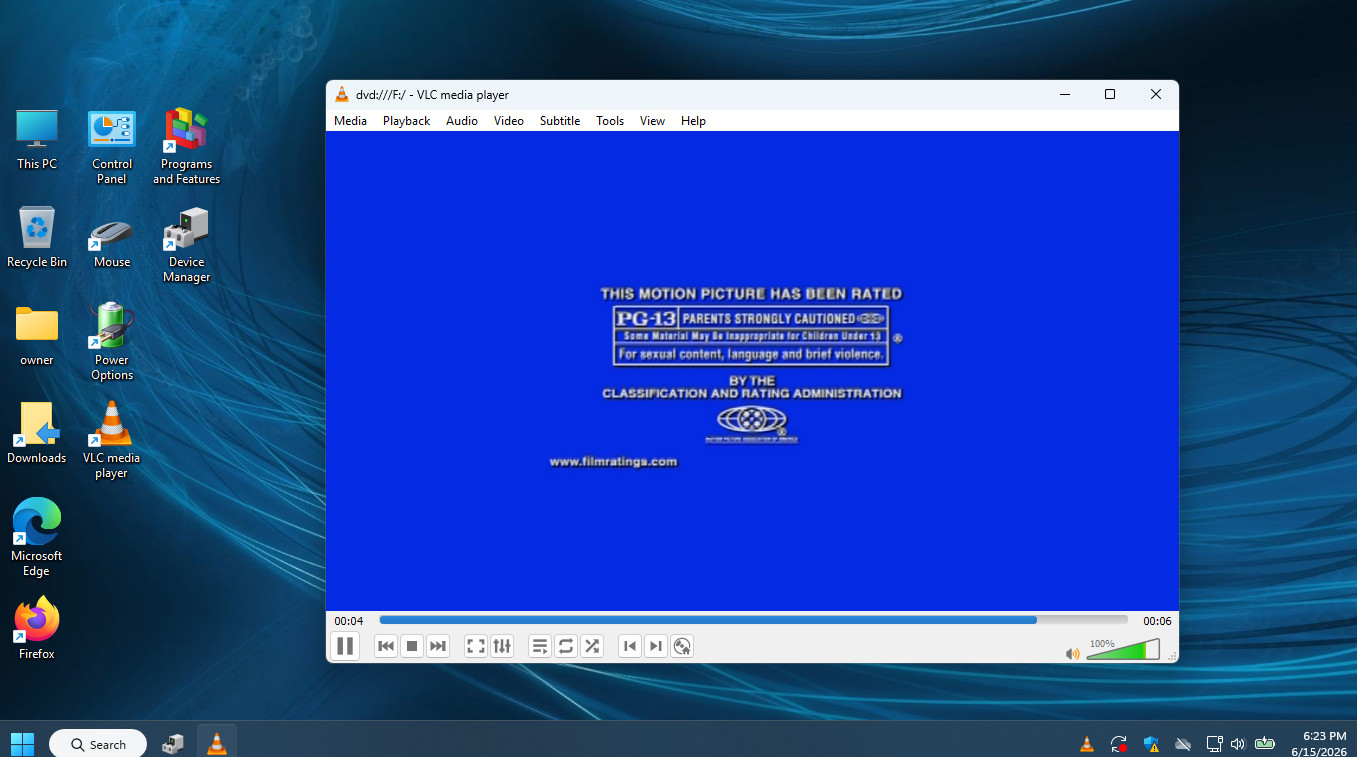
Task: Select the Power Options shortcut
Action: [x=112, y=343]
